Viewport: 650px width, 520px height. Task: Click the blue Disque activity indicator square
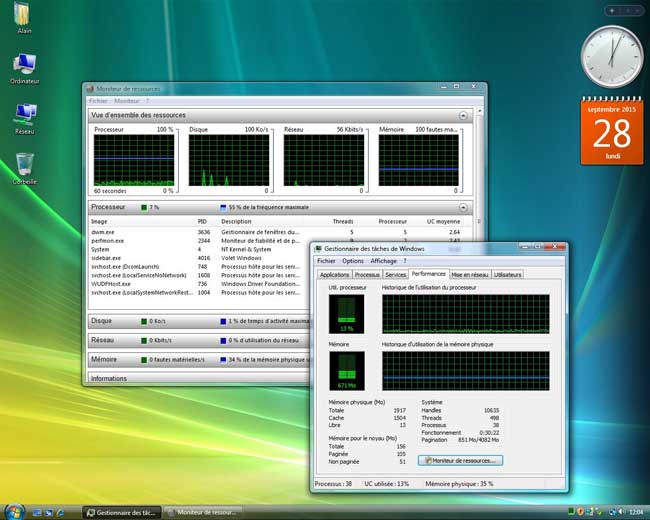[223, 321]
